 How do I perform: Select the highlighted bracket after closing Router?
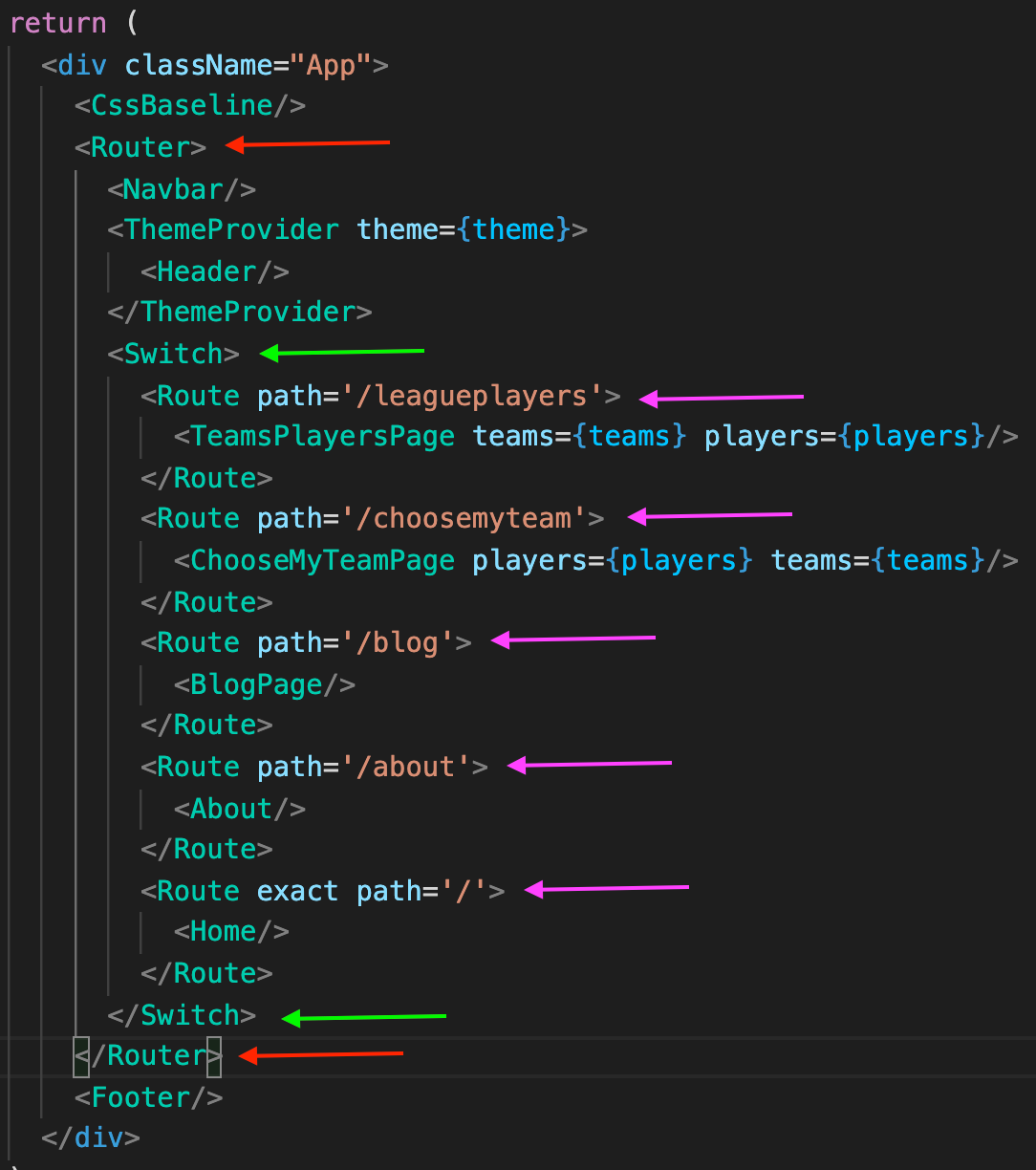tap(215, 1055)
